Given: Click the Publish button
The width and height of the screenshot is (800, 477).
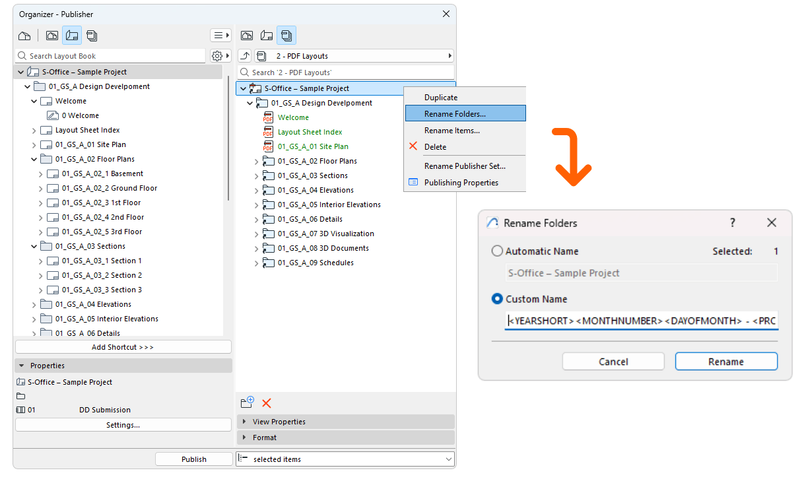Looking at the screenshot, I should (x=194, y=459).
